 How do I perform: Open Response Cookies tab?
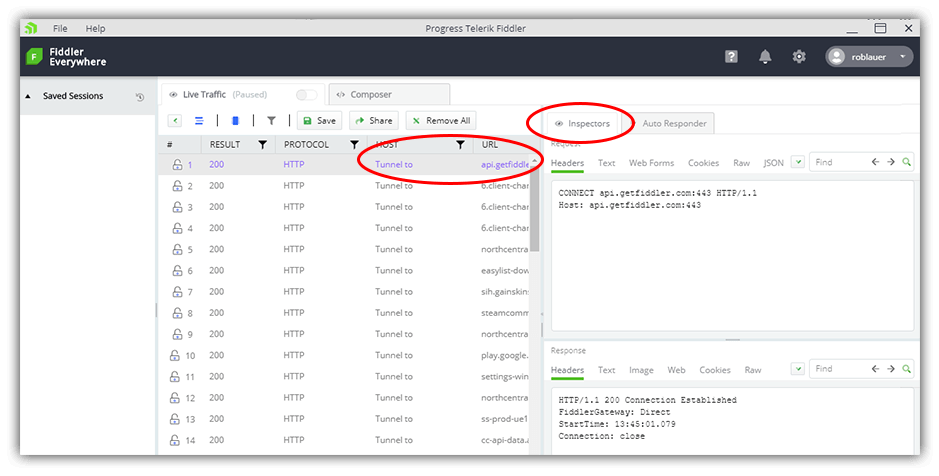[x=715, y=370]
